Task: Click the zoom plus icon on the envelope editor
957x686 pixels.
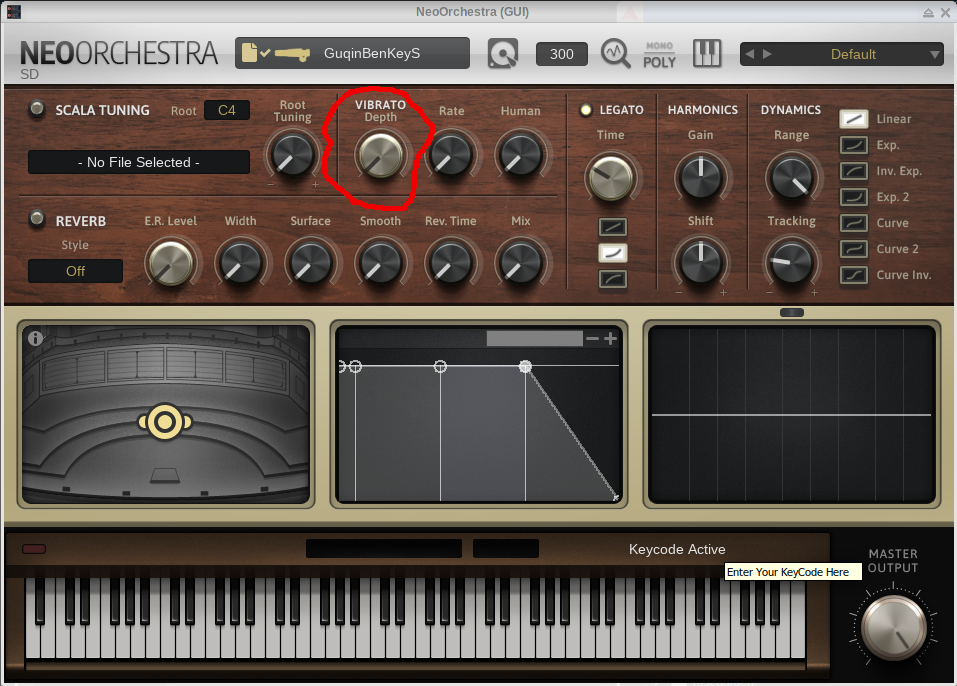Action: [610, 338]
